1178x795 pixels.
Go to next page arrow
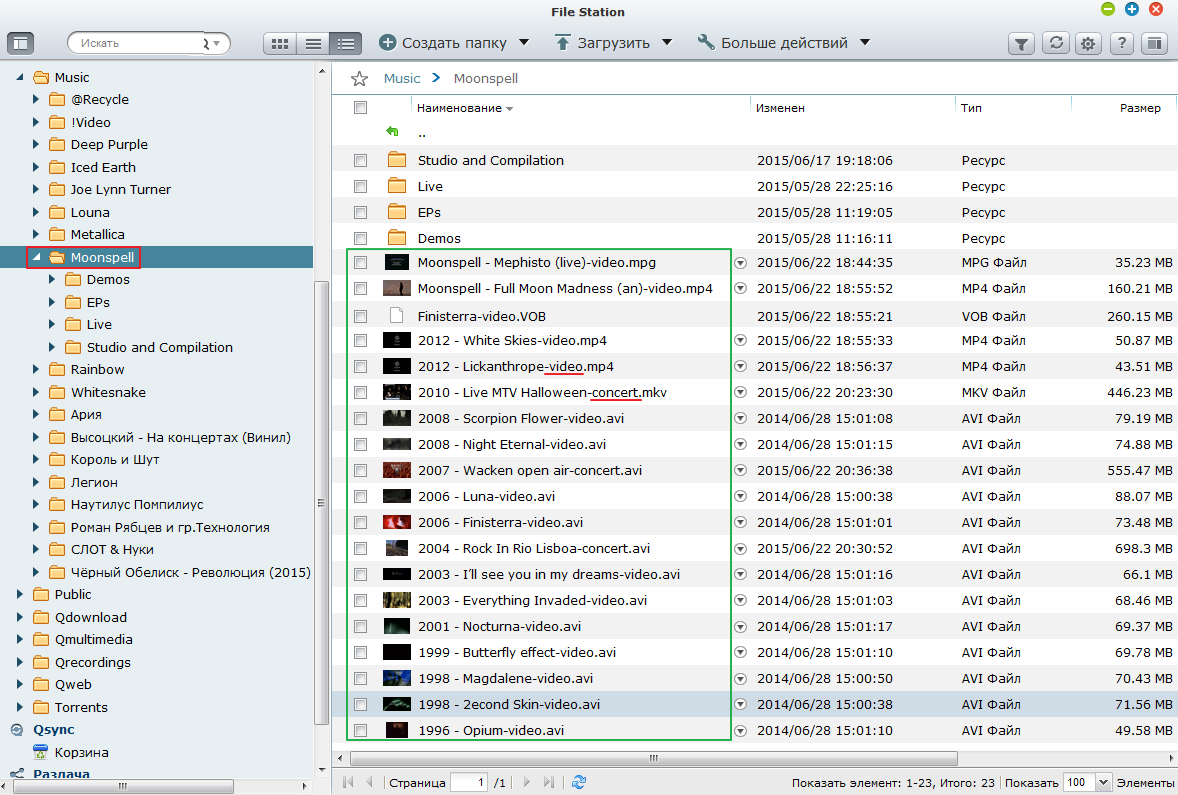point(527,782)
